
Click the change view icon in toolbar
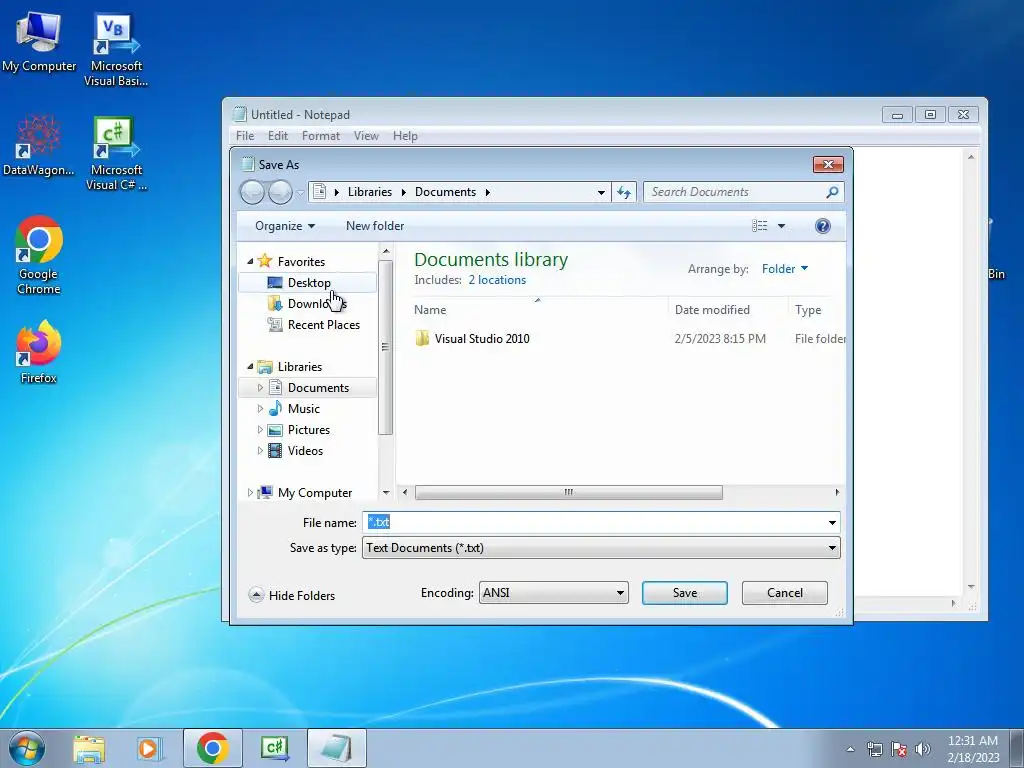(x=760, y=226)
